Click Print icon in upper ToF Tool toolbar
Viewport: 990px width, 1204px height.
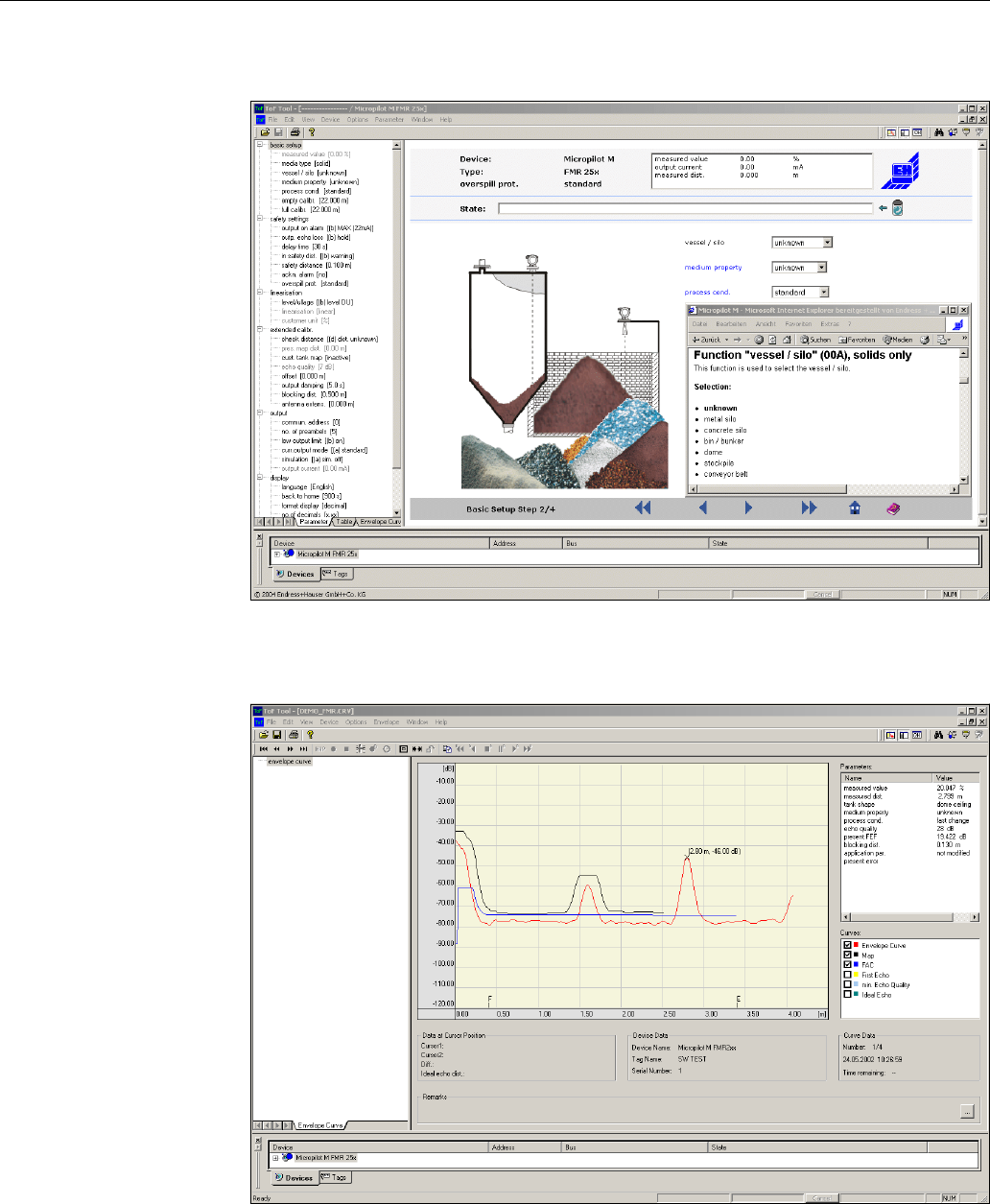[295, 131]
